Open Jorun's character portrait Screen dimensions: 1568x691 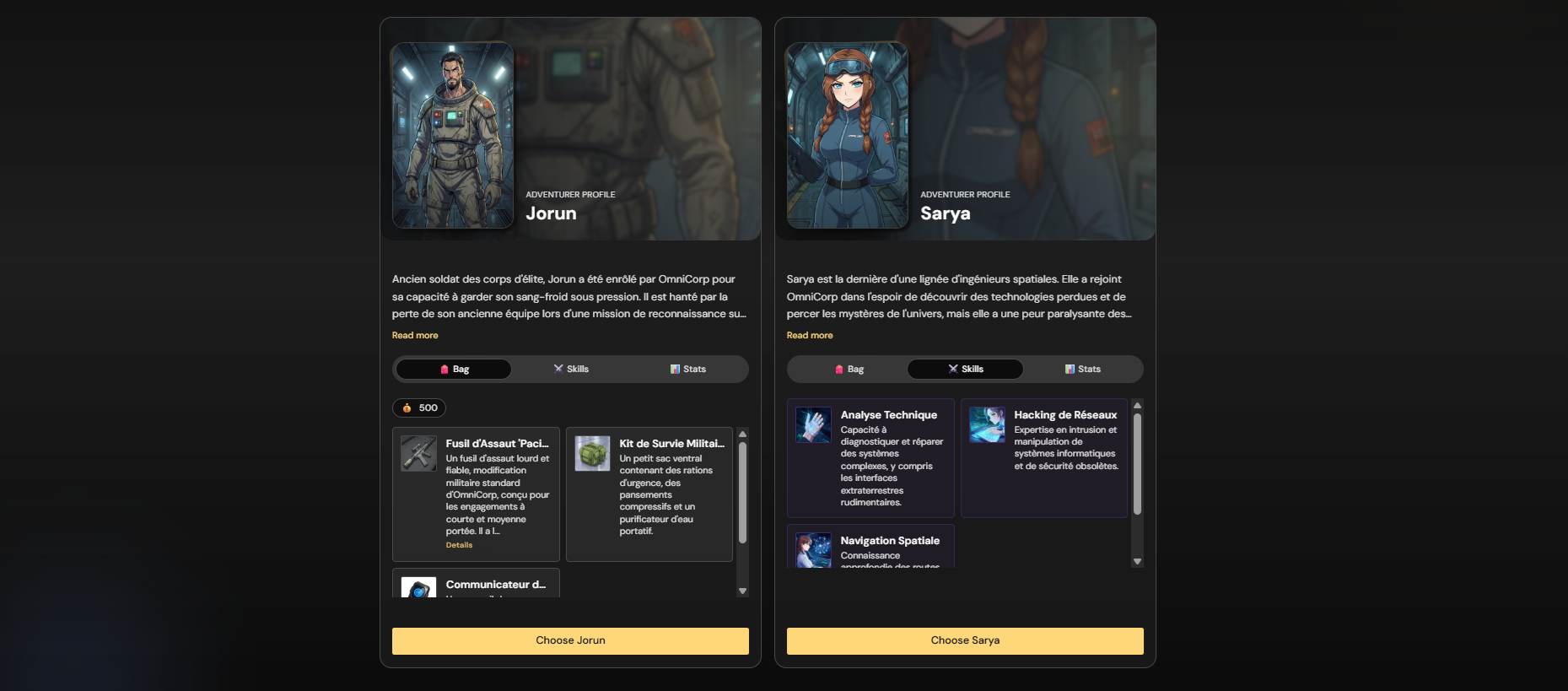[x=453, y=135]
